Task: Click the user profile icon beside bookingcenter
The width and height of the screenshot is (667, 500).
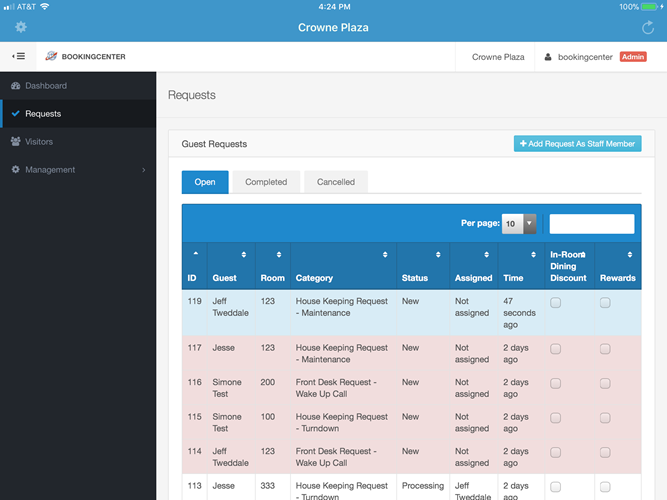Action: pos(548,57)
